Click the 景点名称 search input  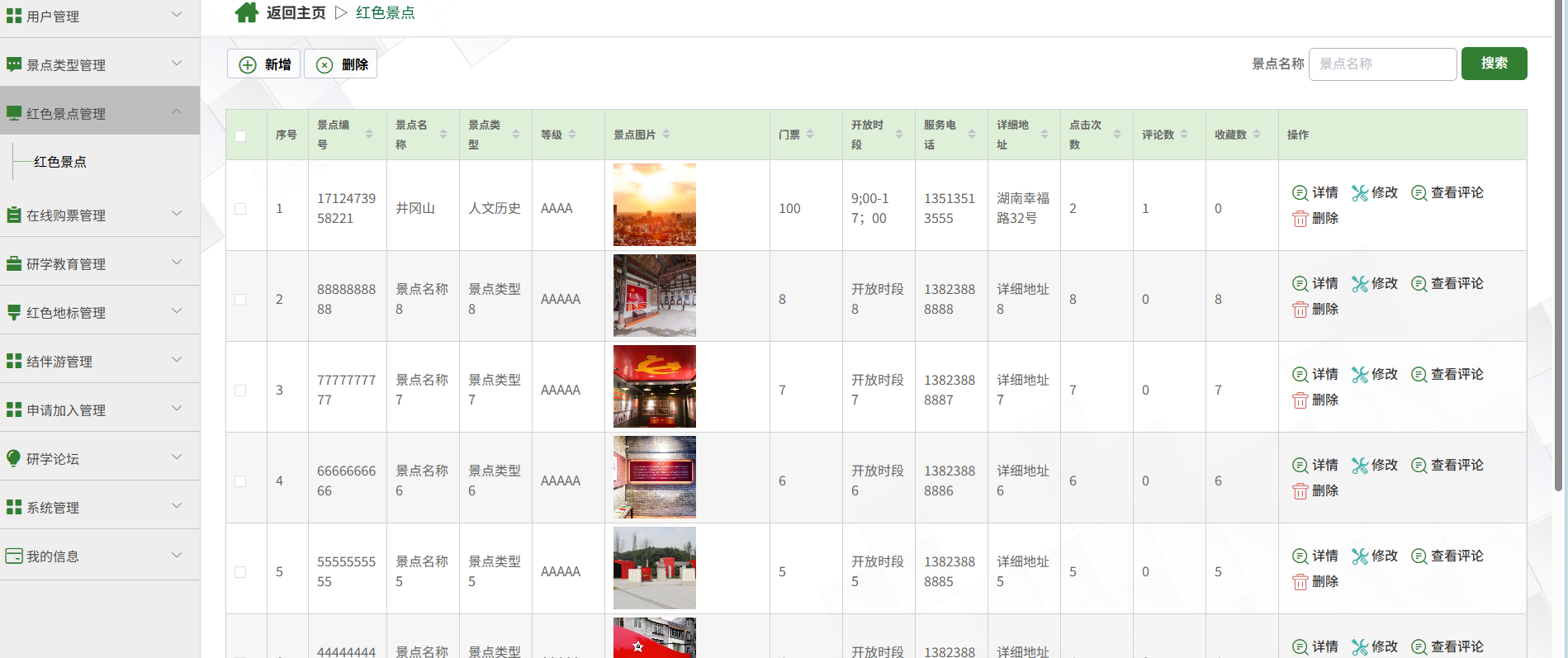tap(1382, 64)
